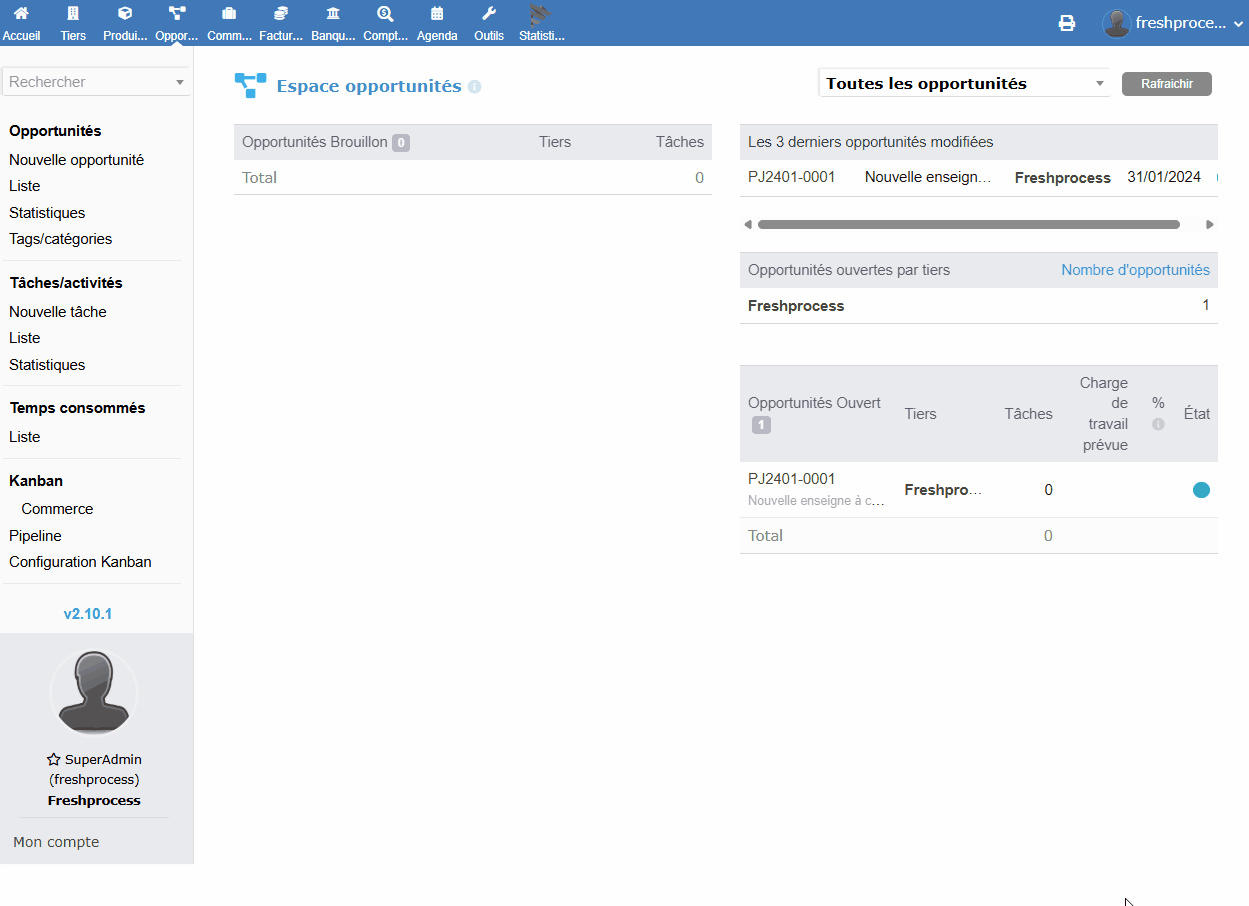1249x906 pixels.
Task: Open the Mon compte link
Action: click(56, 842)
